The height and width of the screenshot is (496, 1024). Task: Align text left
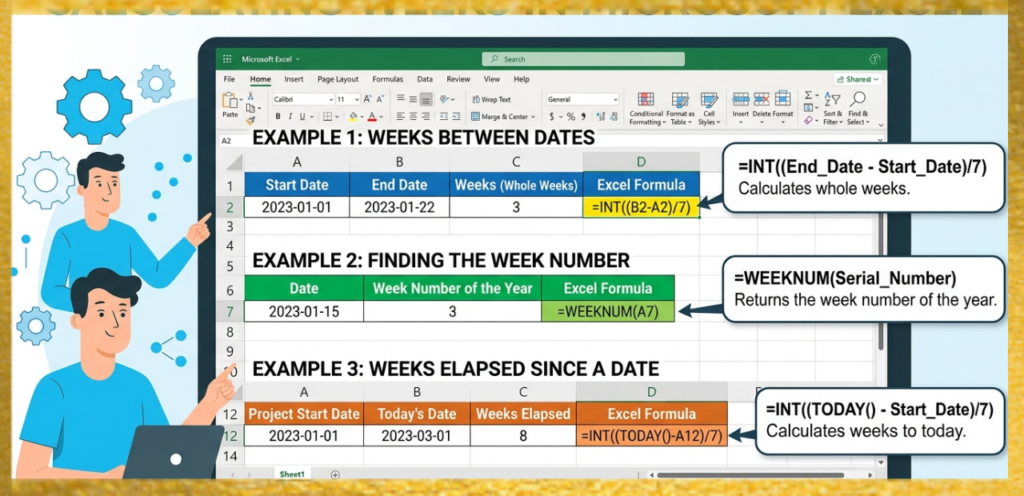tap(400, 116)
